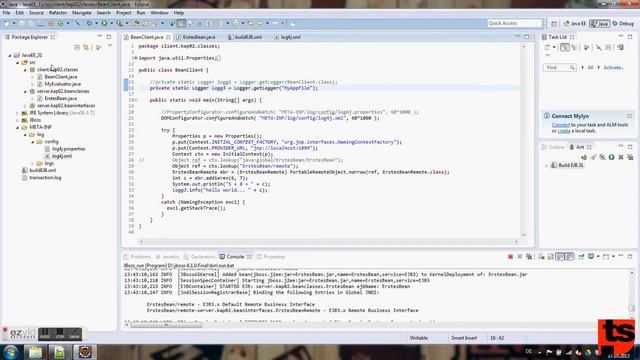The height and width of the screenshot is (360, 640).
Task: Select BeanClient.java in Package Explorer
Action: tap(60, 77)
